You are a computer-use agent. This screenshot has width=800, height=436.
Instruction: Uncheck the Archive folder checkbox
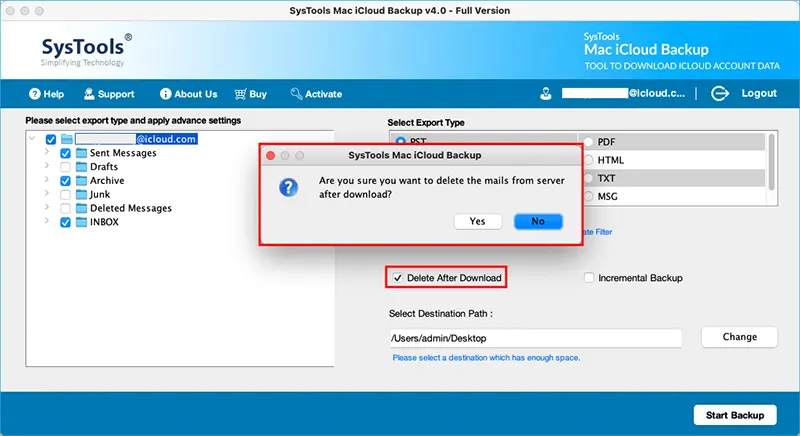[65, 181]
